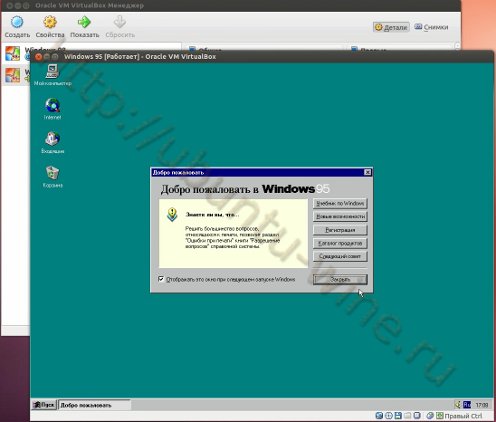This screenshot has height=422, width=496.
Task: Open the Учебник по Windows tour button
Action: pos(340,203)
